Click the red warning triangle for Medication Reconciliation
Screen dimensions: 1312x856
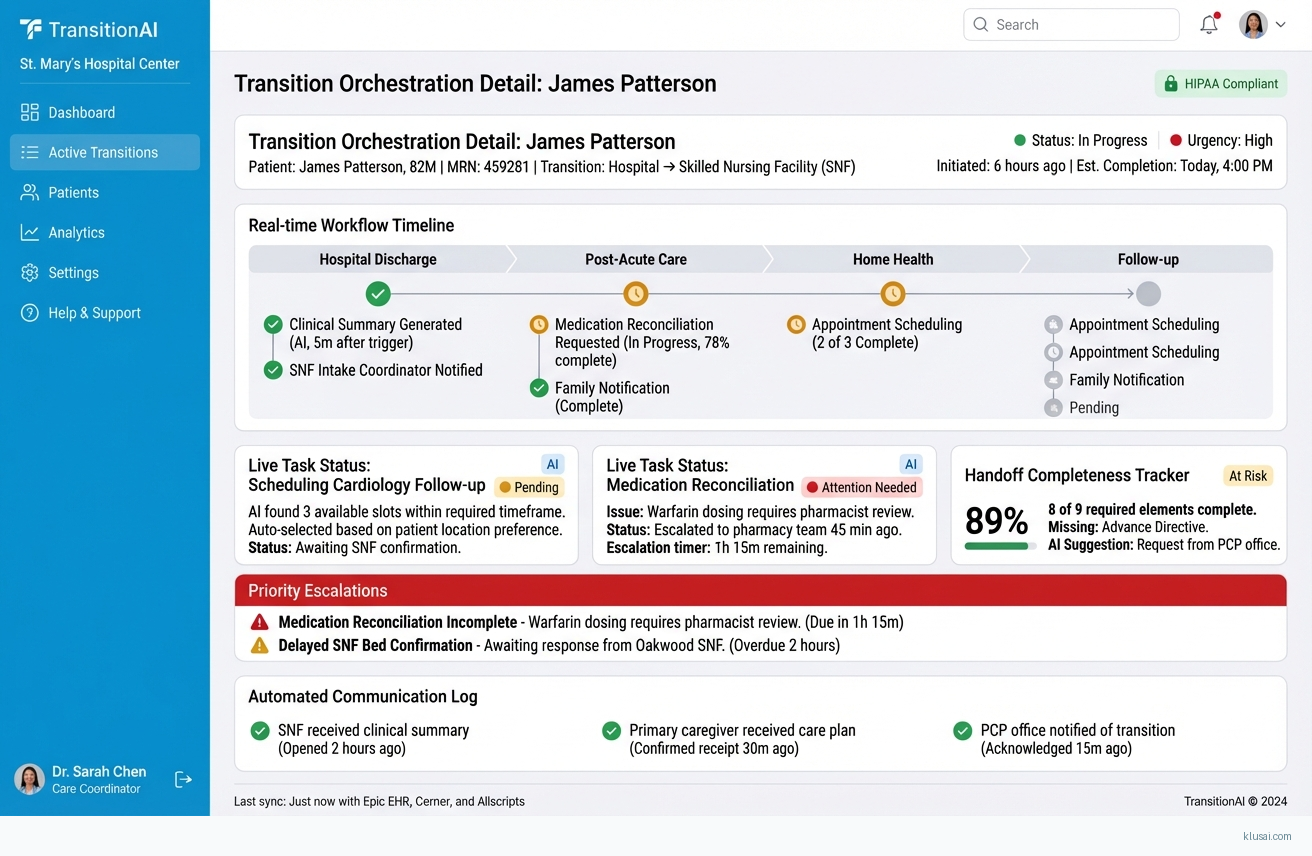click(x=260, y=622)
